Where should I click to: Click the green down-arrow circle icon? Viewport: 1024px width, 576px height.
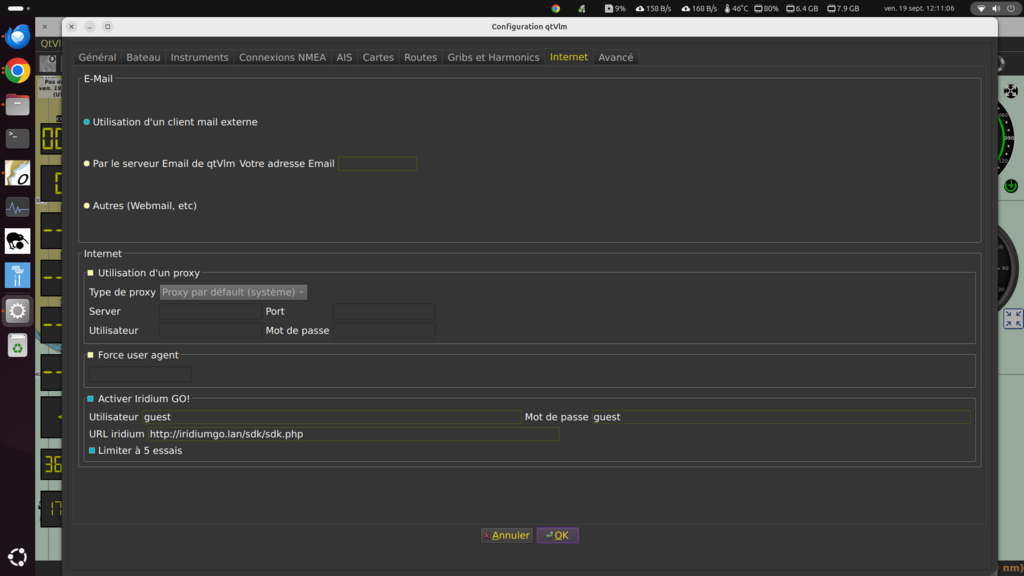(1011, 186)
